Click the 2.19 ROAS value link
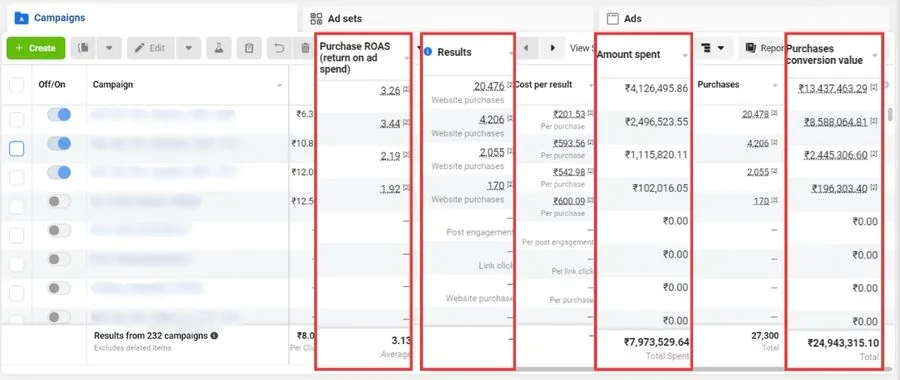Image resolution: width=900 pixels, height=380 pixels. (390, 156)
